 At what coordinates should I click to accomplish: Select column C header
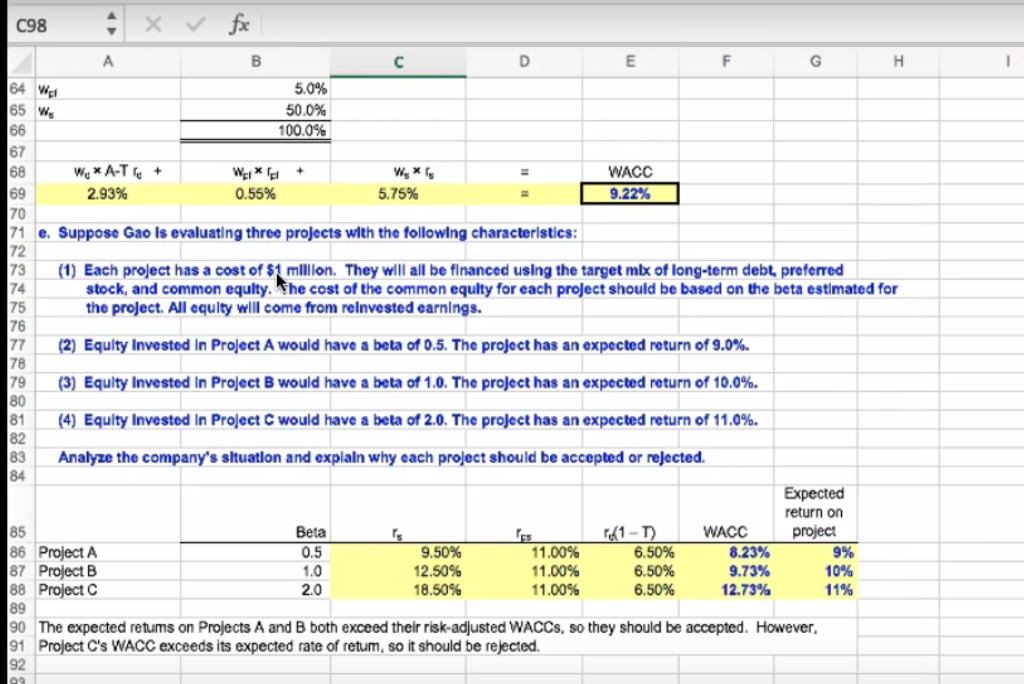tap(398, 61)
